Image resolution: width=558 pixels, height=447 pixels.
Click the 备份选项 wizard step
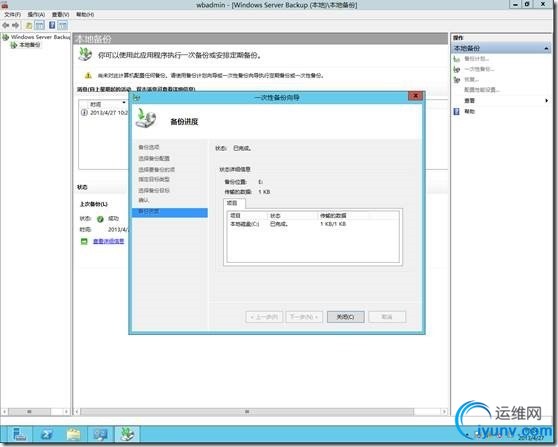coord(149,147)
